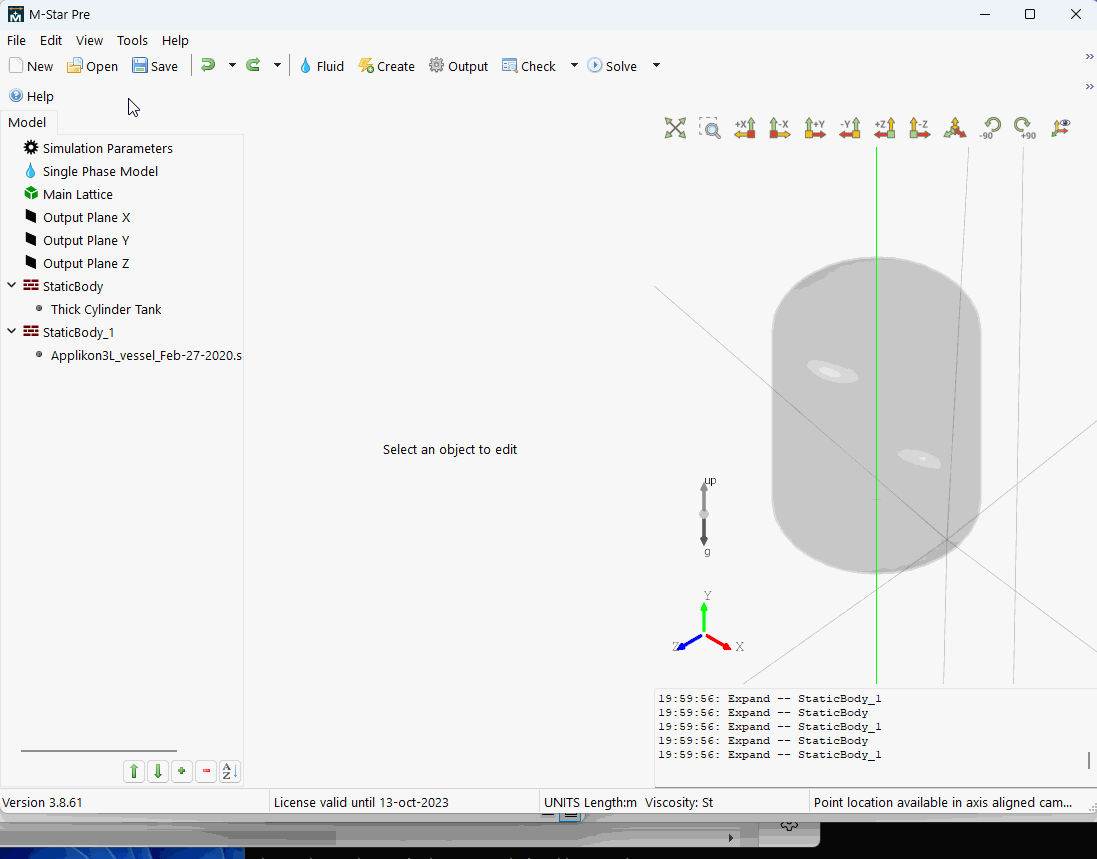Collapse the StaticBody tree node

12,285
